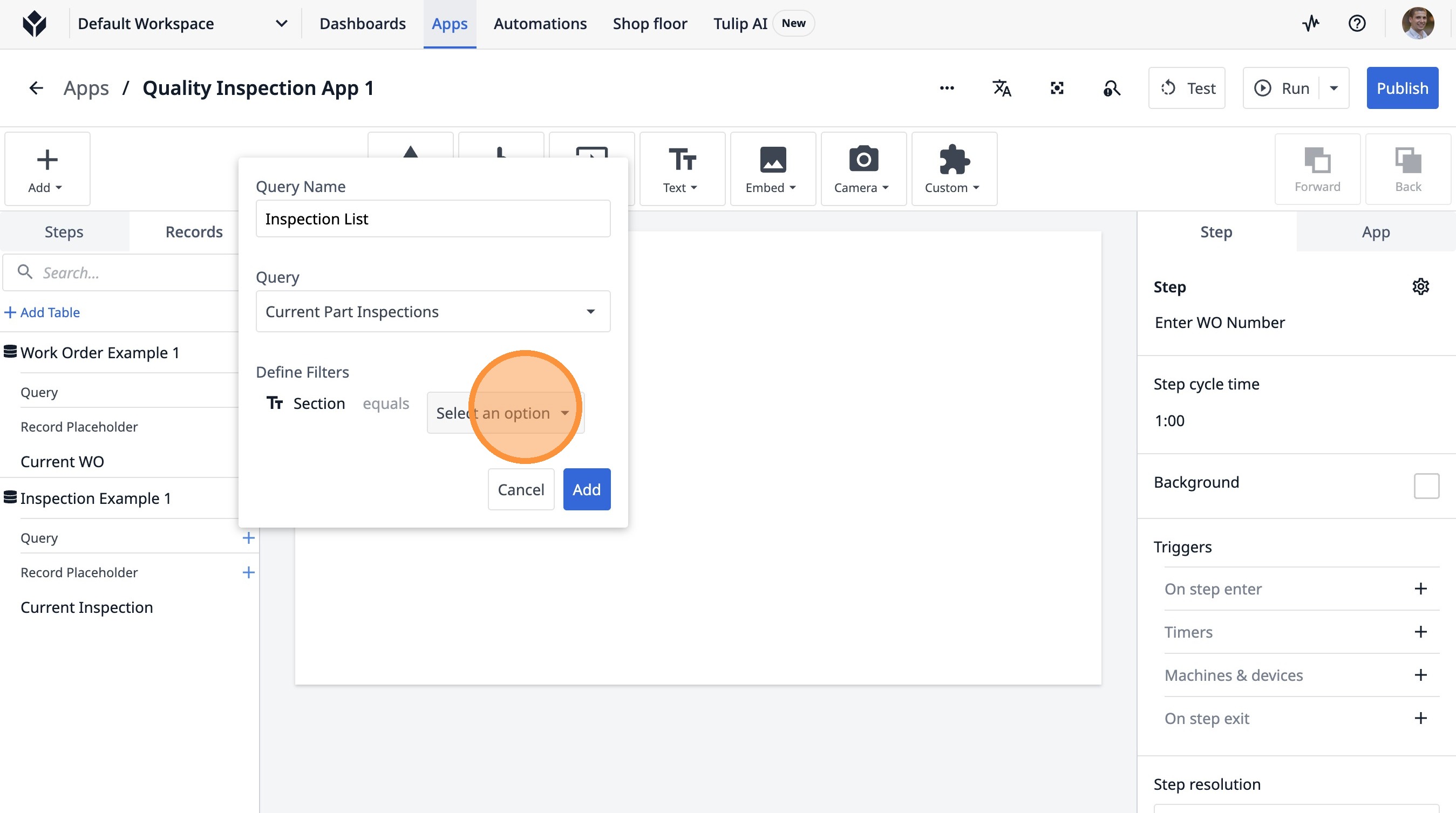This screenshot has height=813, width=1456.
Task: Open the Custom widget puzzle menu
Action: point(954,168)
